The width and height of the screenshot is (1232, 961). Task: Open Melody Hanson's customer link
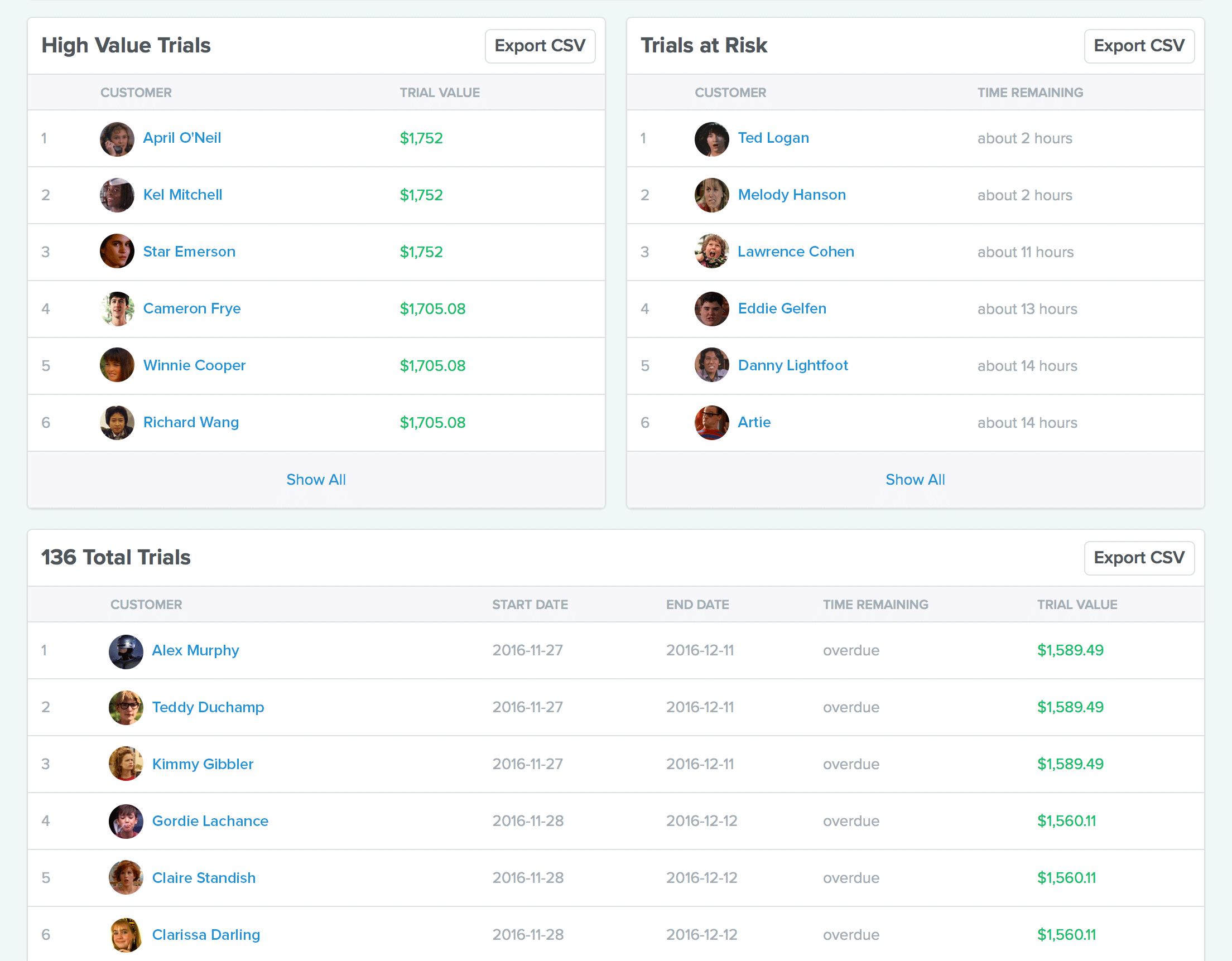coord(791,195)
